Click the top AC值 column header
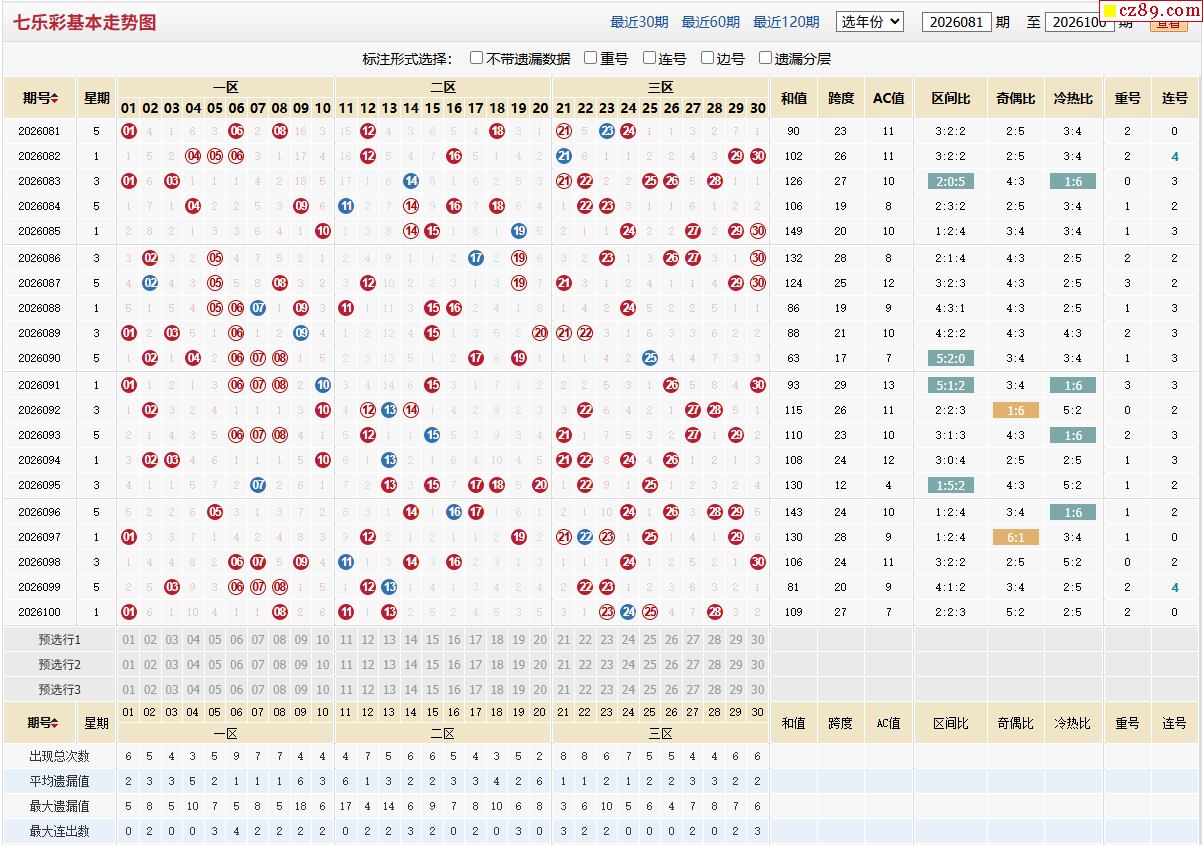 coord(889,98)
